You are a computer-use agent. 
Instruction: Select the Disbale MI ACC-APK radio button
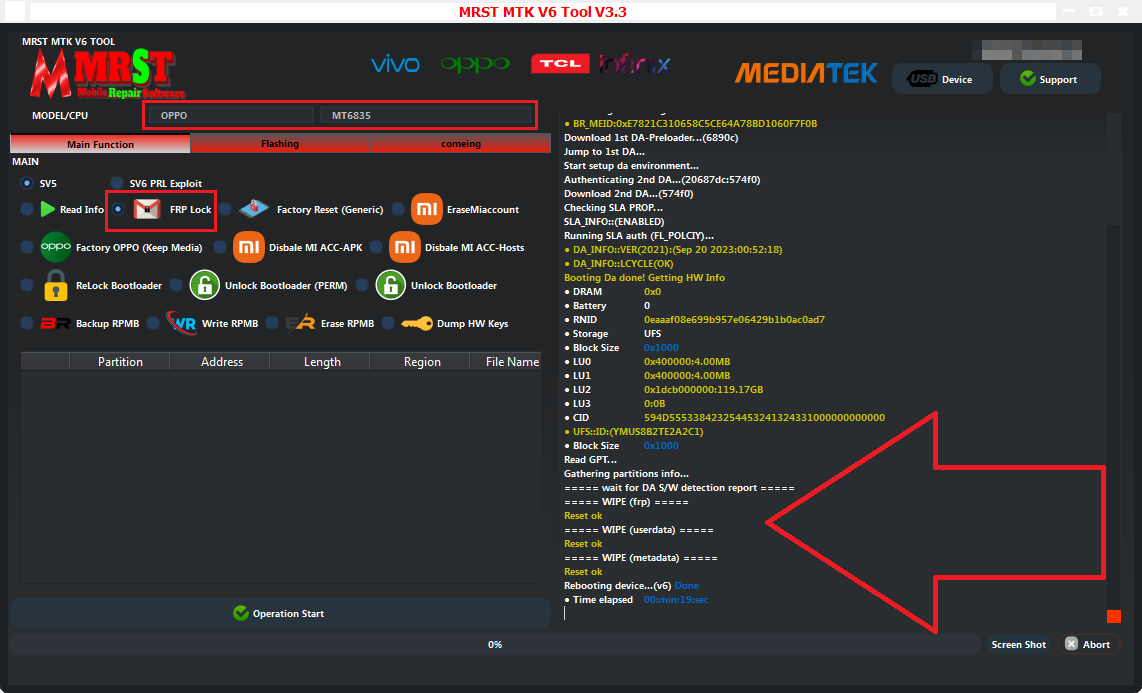click(x=220, y=248)
